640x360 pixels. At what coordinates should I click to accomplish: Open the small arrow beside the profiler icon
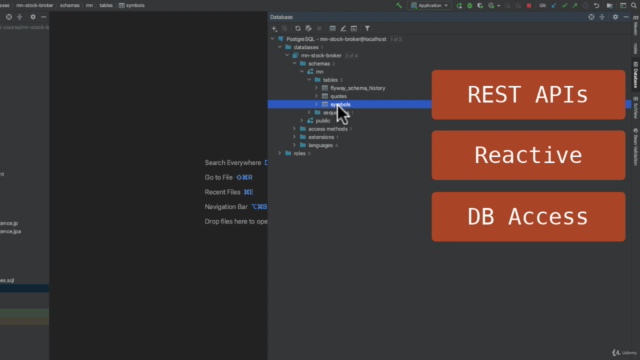[x=499, y=6]
